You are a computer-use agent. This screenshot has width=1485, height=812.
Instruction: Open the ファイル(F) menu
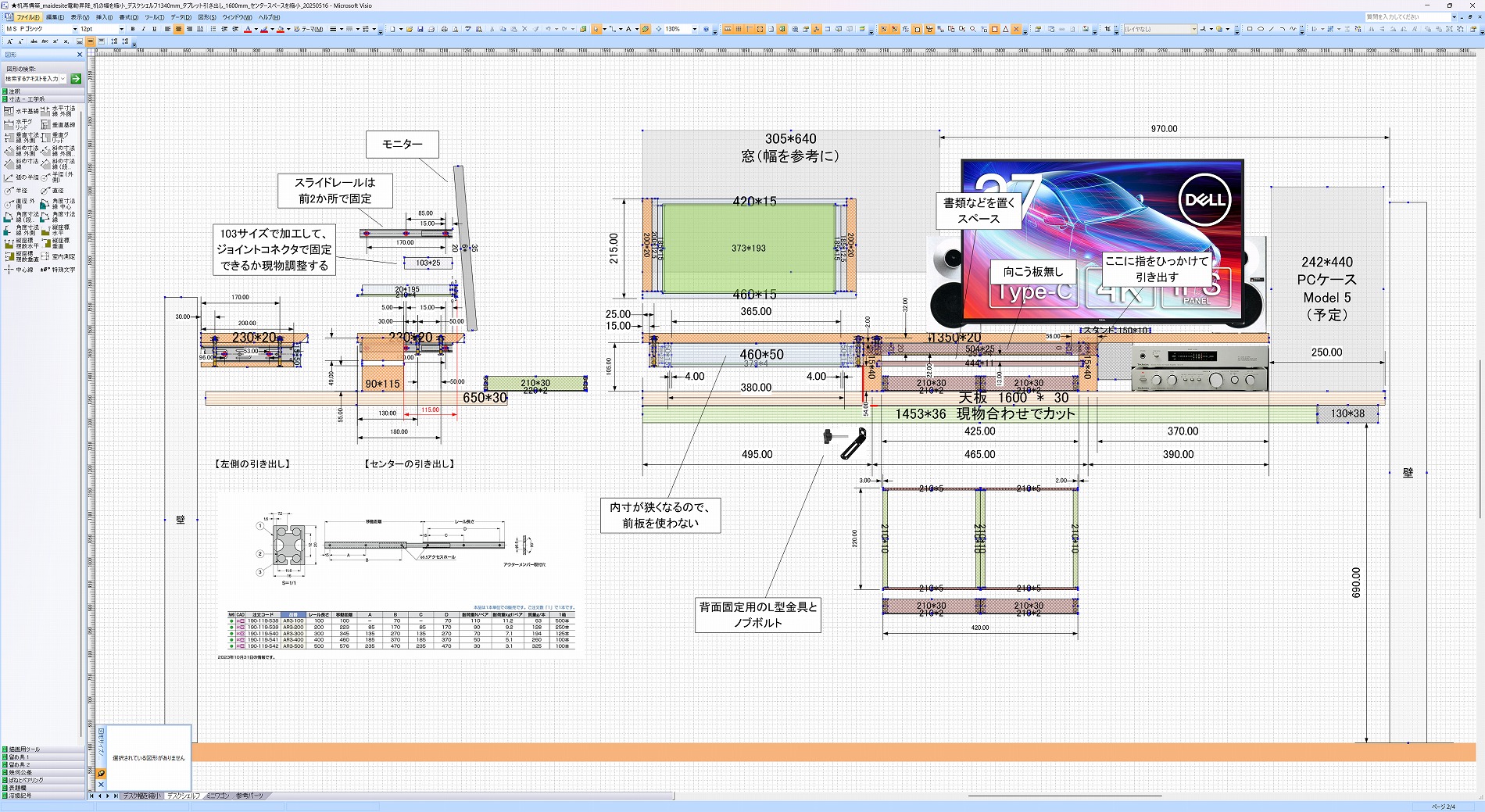pyautogui.click(x=28, y=16)
